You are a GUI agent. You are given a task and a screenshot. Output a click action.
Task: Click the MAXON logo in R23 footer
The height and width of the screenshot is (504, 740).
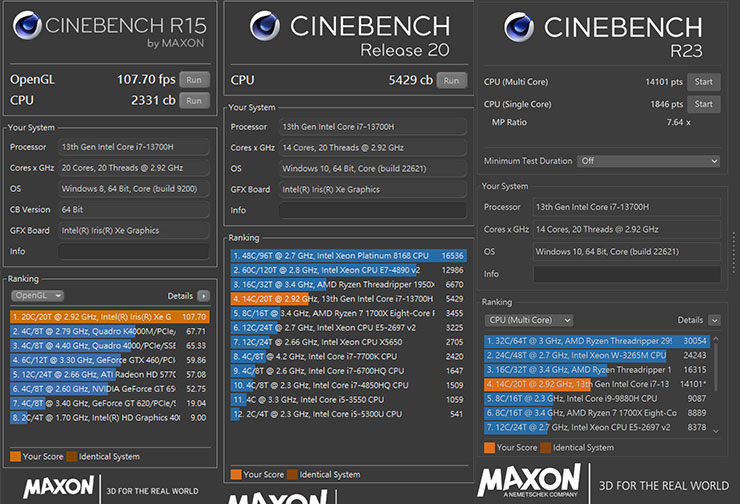coord(529,480)
